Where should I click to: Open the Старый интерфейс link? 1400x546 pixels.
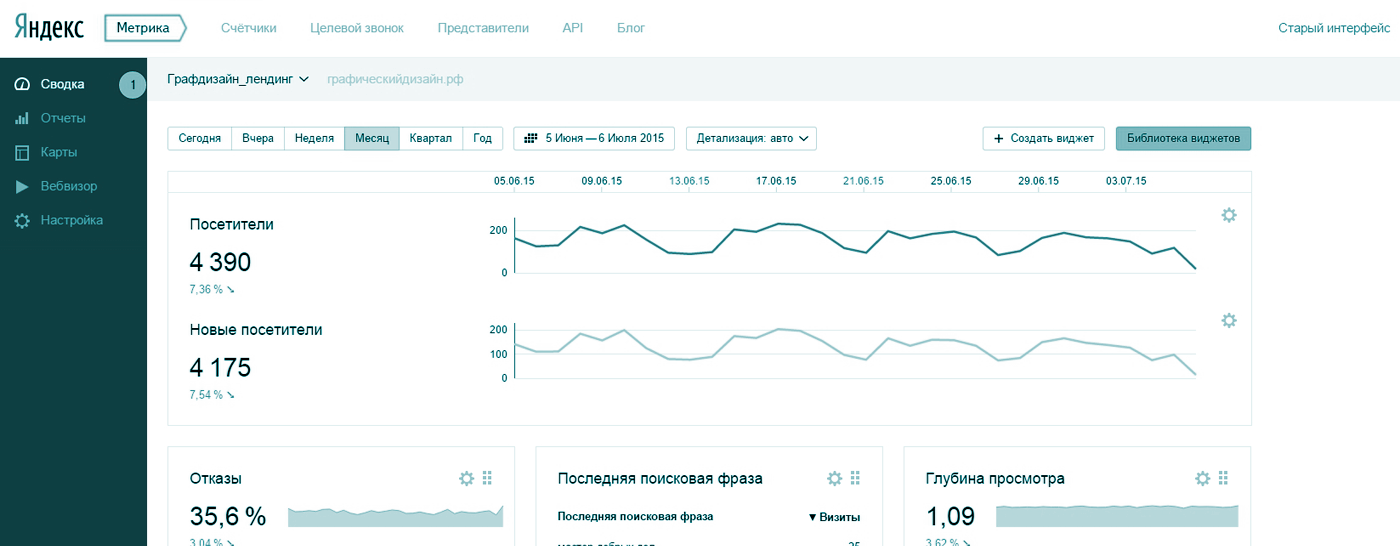(1333, 28)
